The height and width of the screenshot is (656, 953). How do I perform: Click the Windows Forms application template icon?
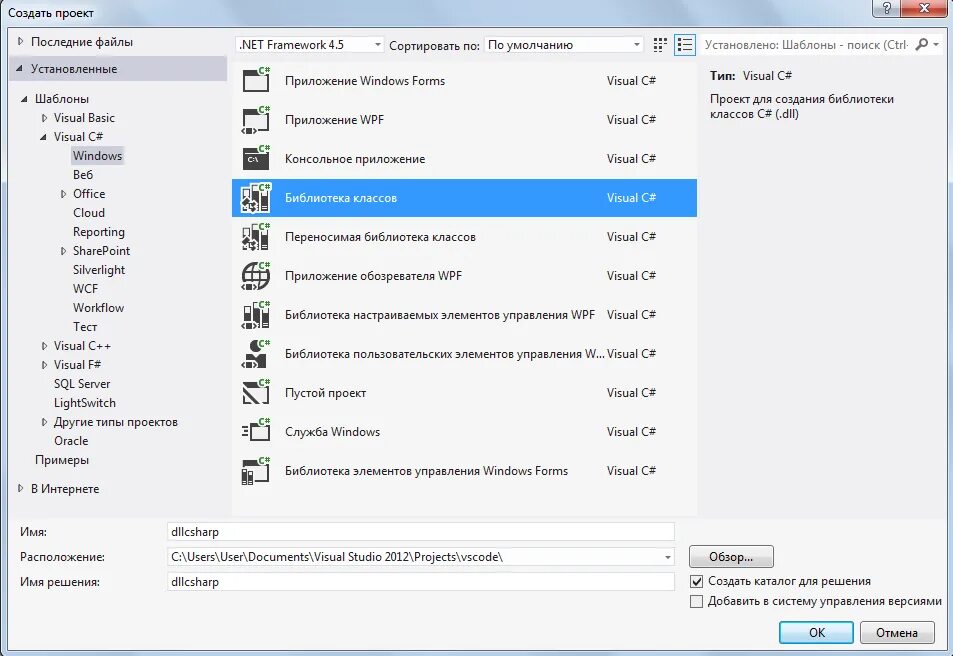256,80
